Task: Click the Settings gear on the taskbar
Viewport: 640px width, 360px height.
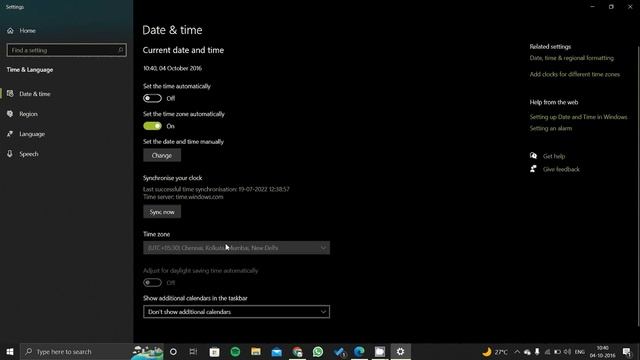Action: pyautogui.click(x=400, y=351)
